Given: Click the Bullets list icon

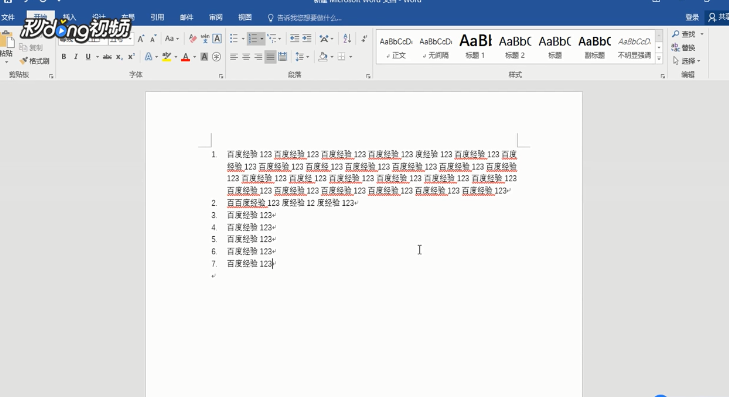Looking at the screenshot, I should pos(234,39).
